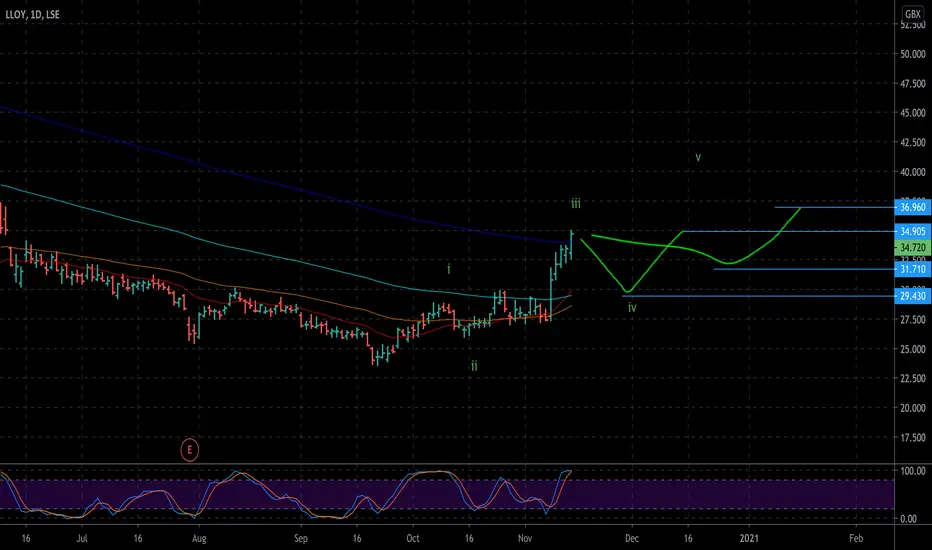Click the Jul date axis label
The height and width of the screenshot is (550, 932).
[x=82, y=538]
